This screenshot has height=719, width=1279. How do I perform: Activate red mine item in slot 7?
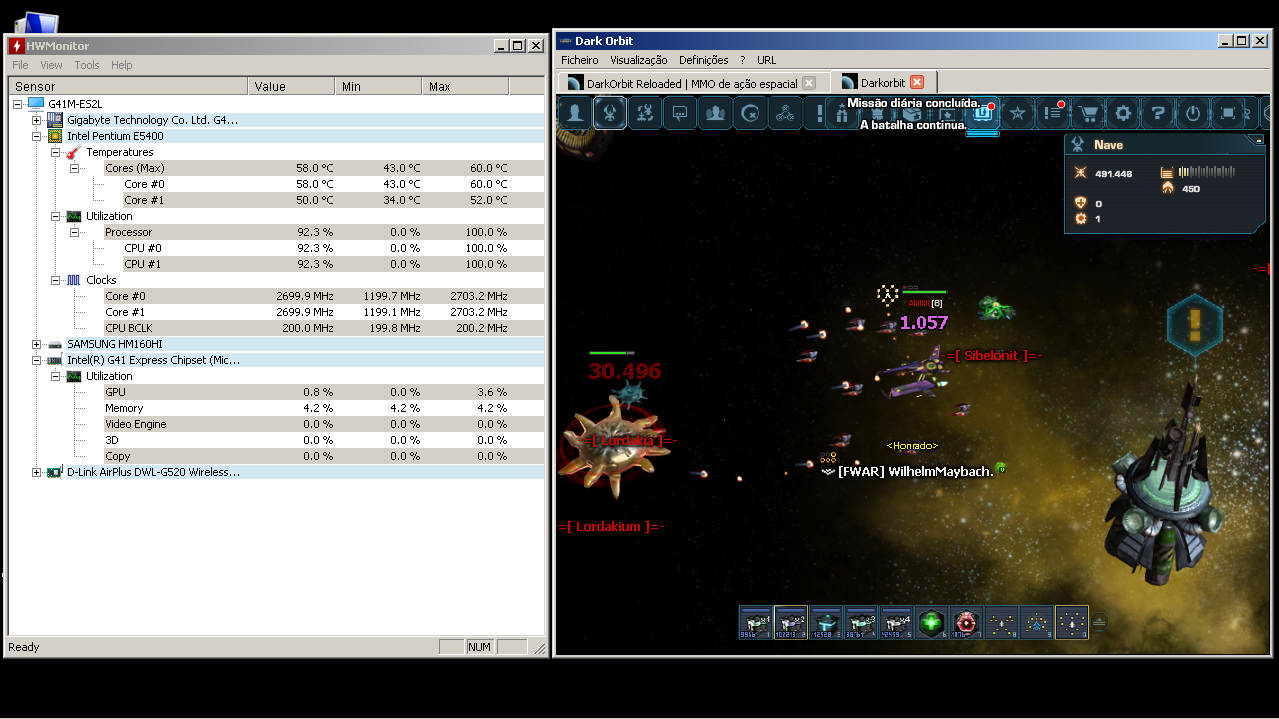[966, 623]
